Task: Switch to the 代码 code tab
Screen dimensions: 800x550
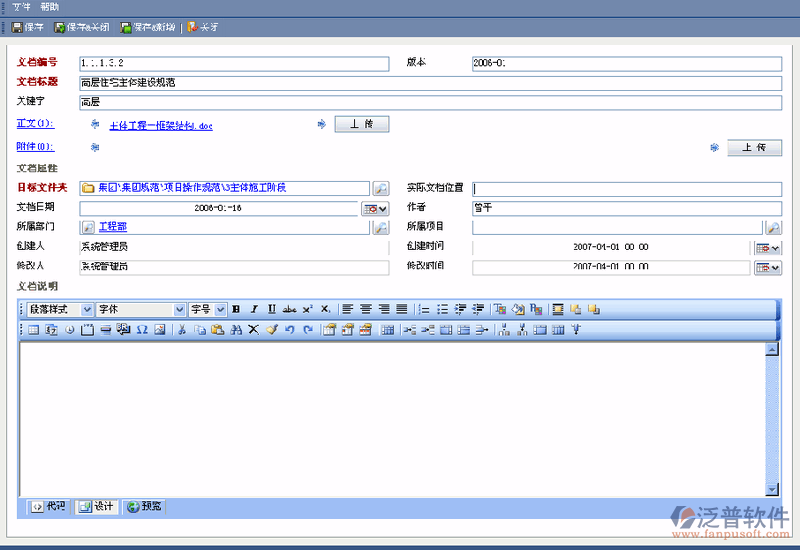Action: (x=48, y=507)
